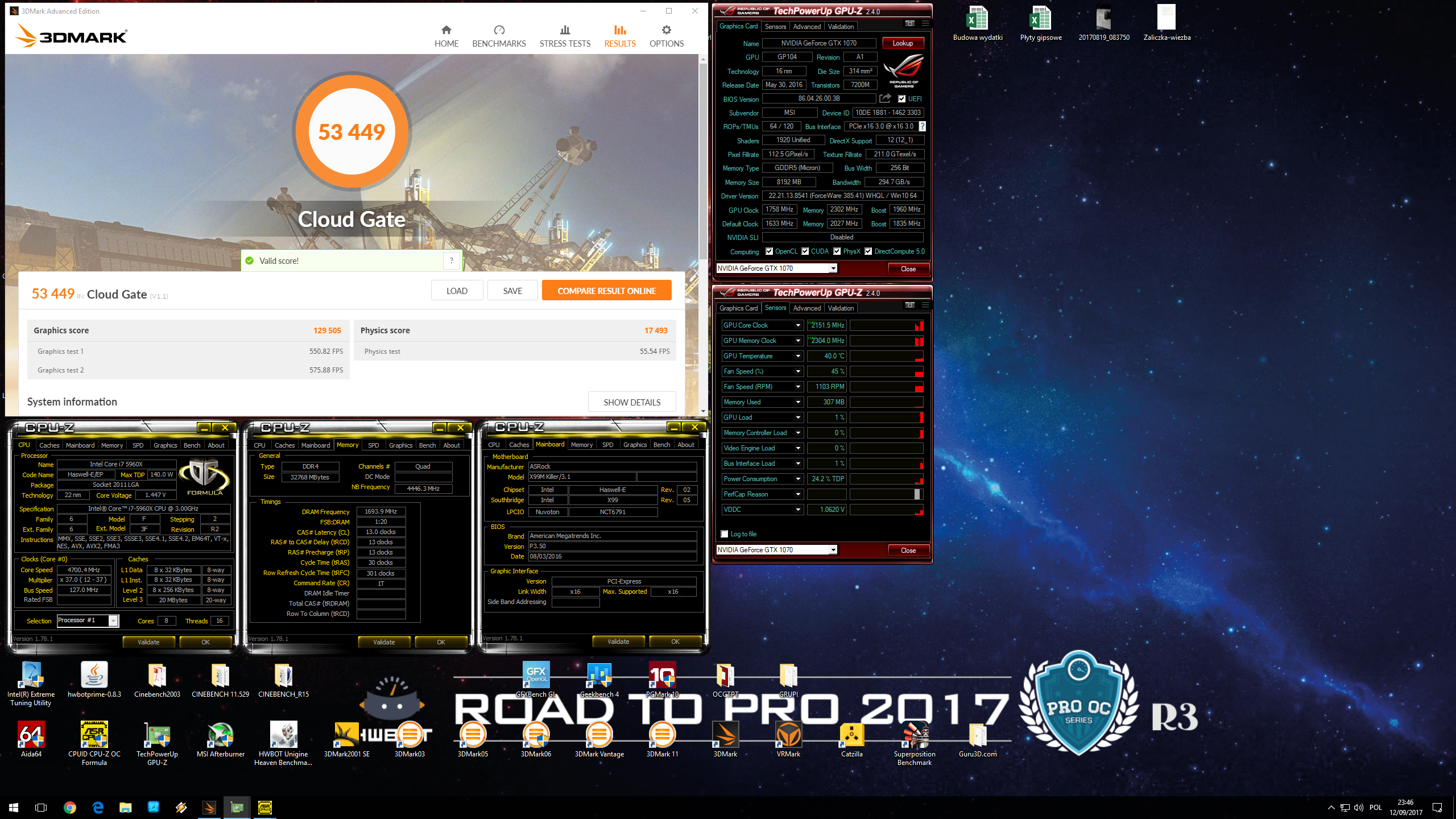This screenshot has height=819, width=1456.
Task: Click COMPARE RESULT ONLINE button
Action: [606, 291]
